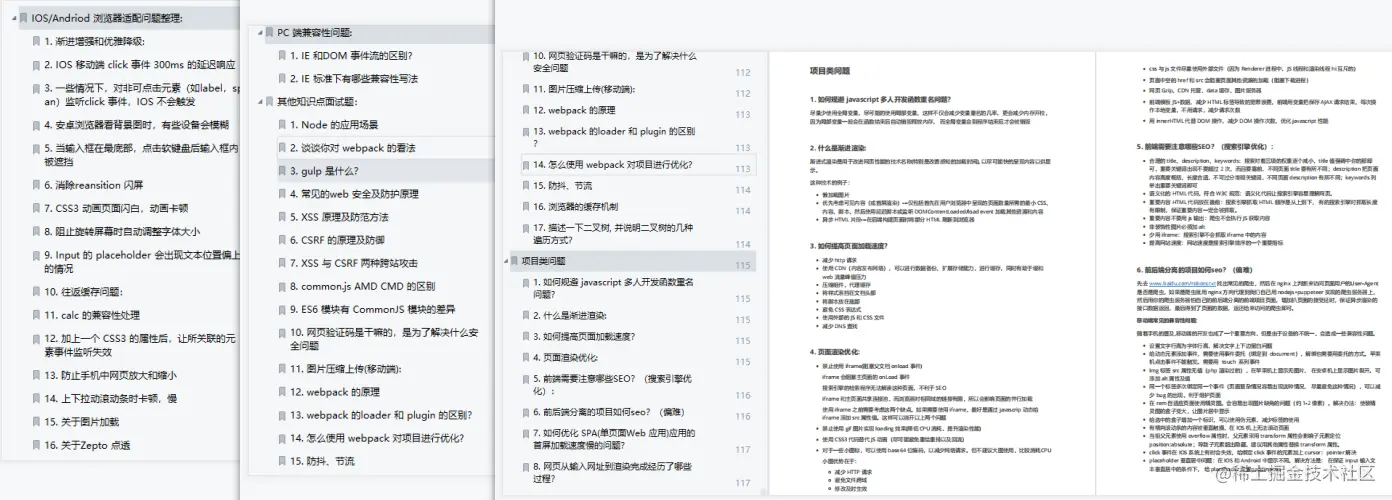Click bookmark icon of 9. Input 的 placeholder
The width and height of the screenshot is (1392, 500).
tap(35, 255)
